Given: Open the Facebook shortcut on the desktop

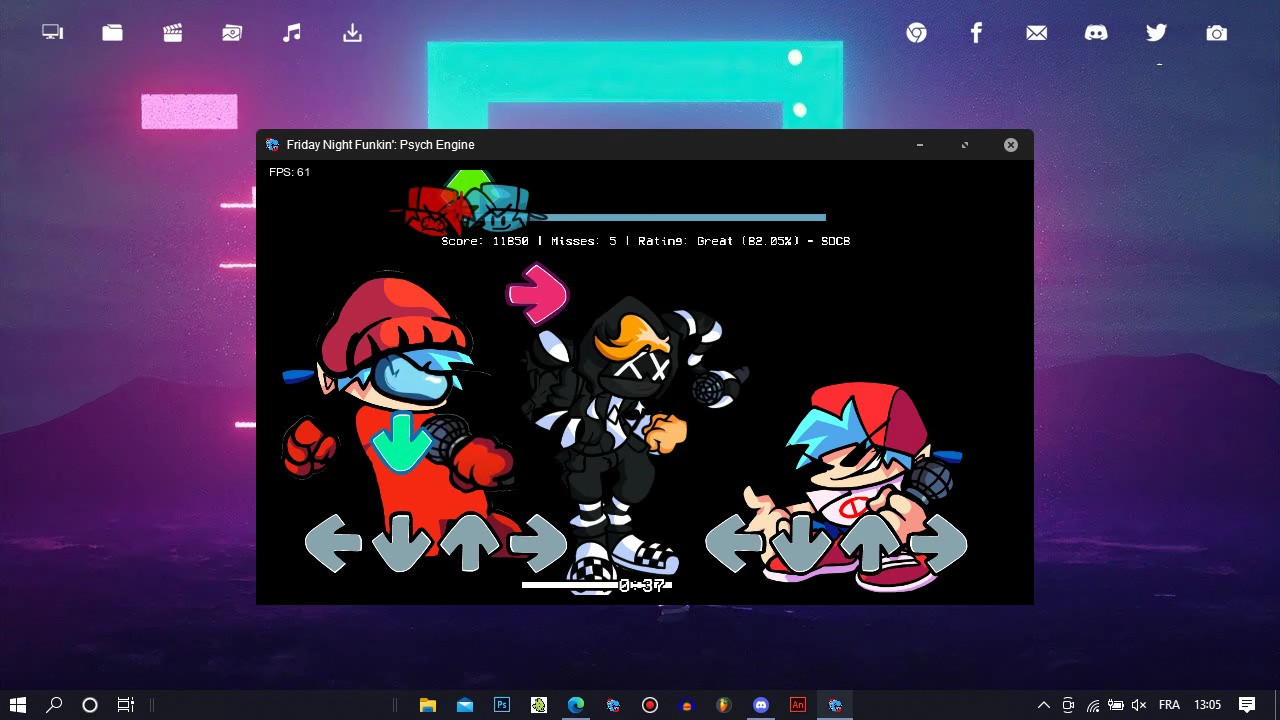Looking at the screenshot, I should point(976,32).
